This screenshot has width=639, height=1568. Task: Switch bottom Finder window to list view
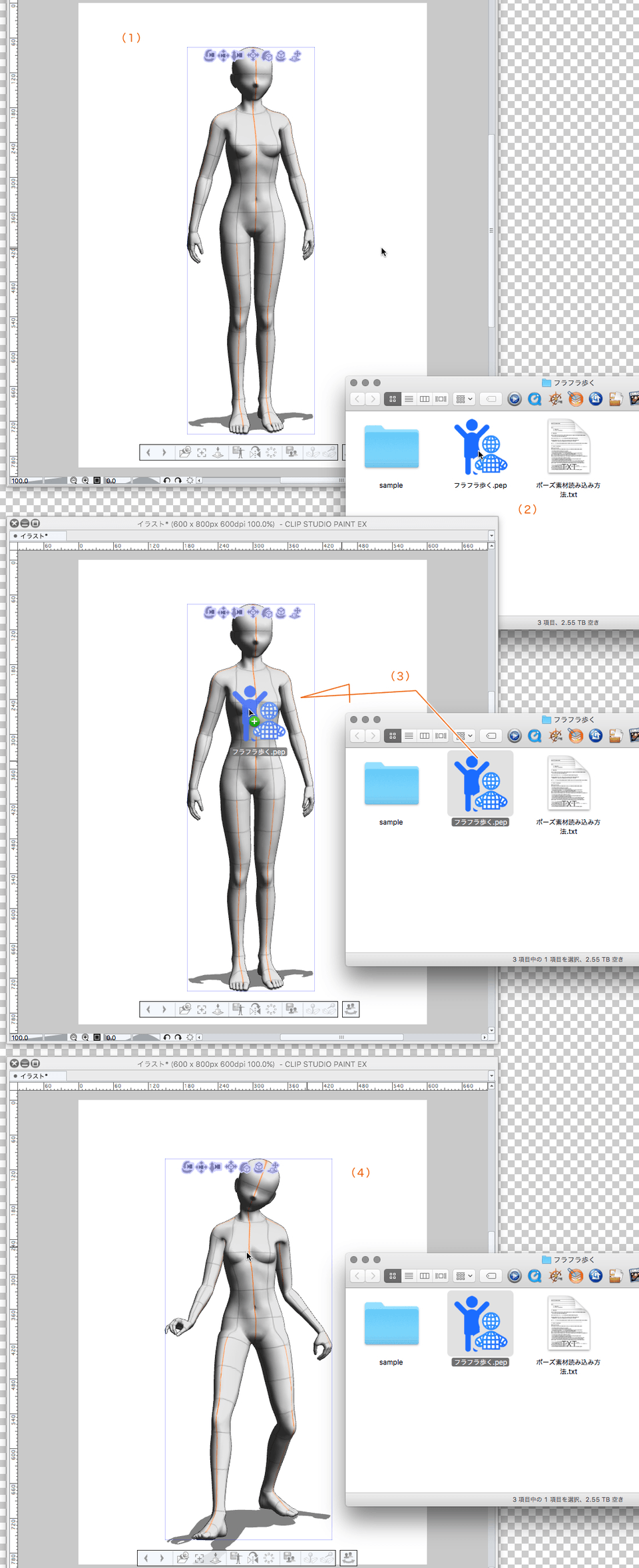(x=409, y=1276)
